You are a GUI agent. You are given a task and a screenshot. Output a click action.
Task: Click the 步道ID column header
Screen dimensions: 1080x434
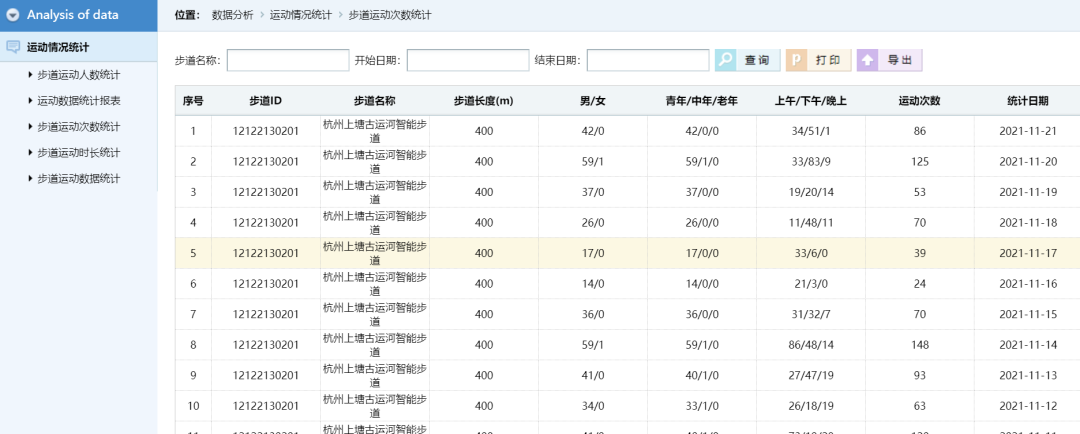click(266, 101)
